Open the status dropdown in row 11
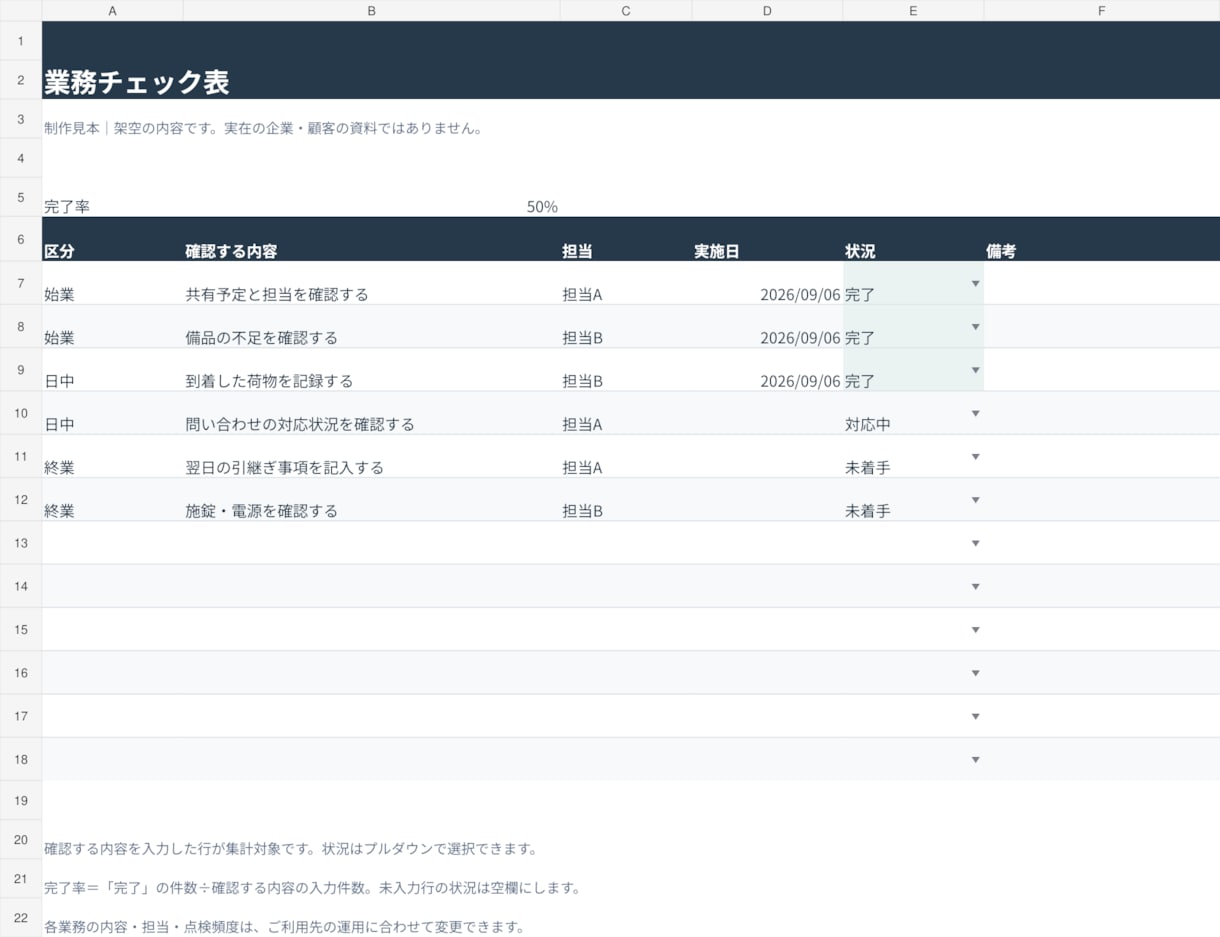Screen dimensions: 1220x937 pos(975,457)
